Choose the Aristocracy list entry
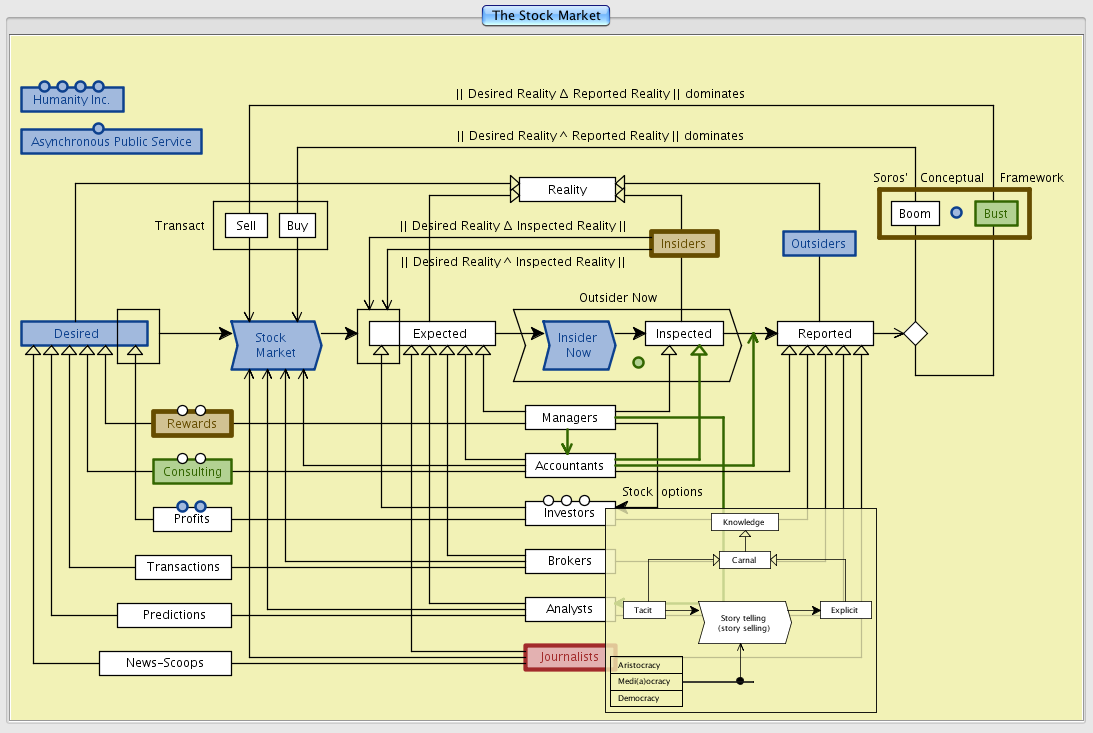The height and width of the screenshot is (733, 1093). click(x=646, y=665)
